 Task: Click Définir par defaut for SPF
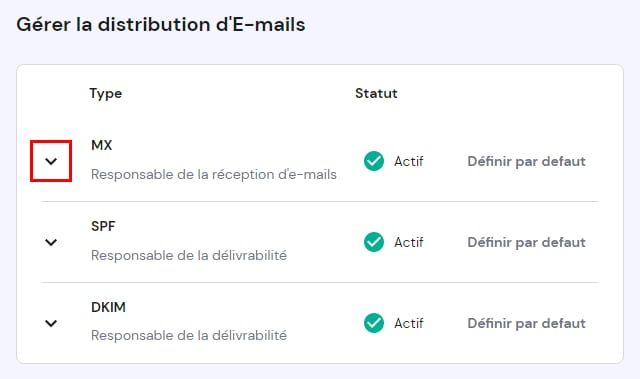[x=527, y=243]
